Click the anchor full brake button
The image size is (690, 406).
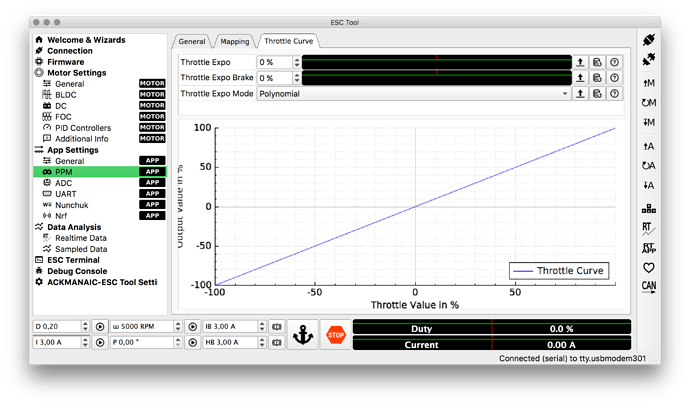point(303,335)
